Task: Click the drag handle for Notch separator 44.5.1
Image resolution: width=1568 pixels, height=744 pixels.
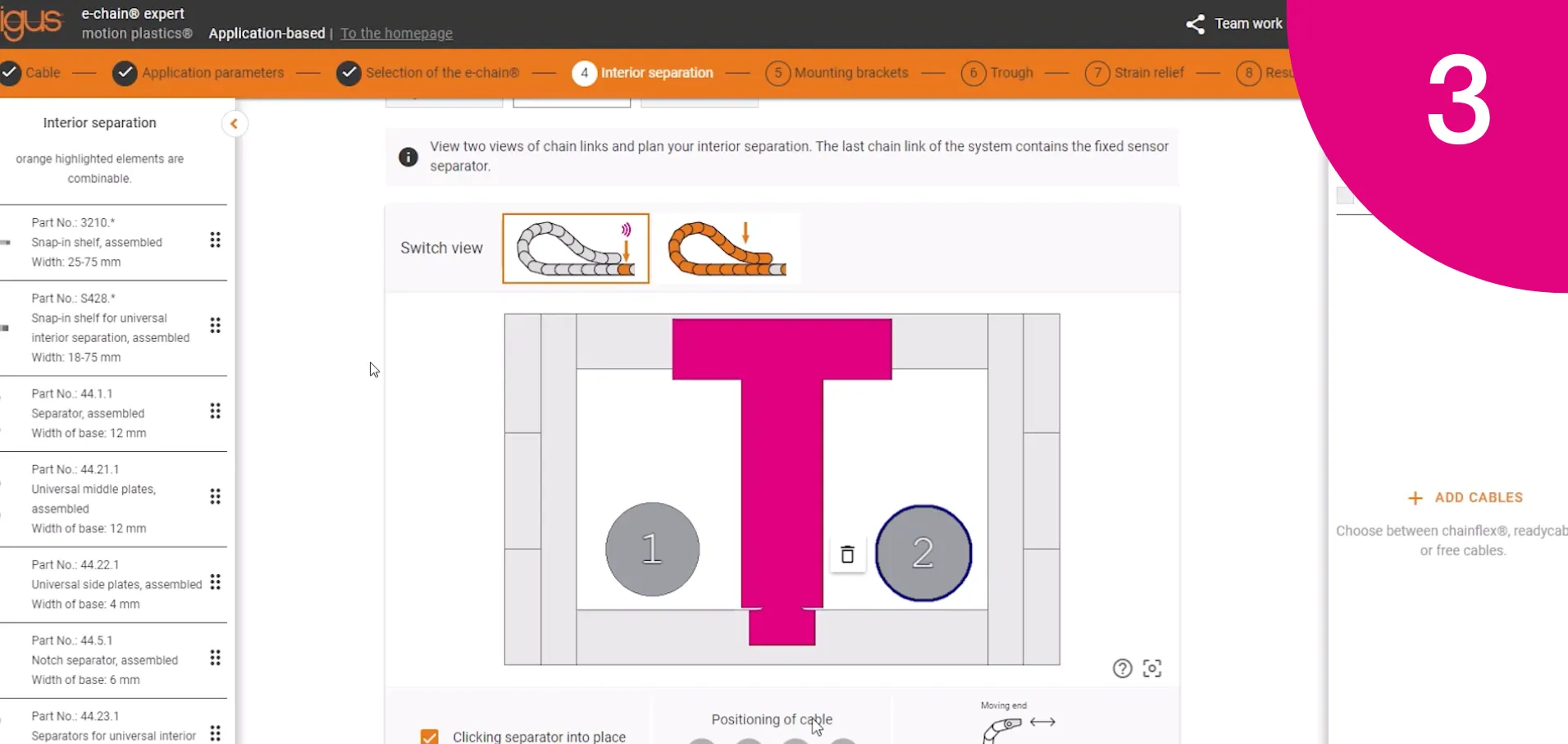Action: click(x=215, y=656)
